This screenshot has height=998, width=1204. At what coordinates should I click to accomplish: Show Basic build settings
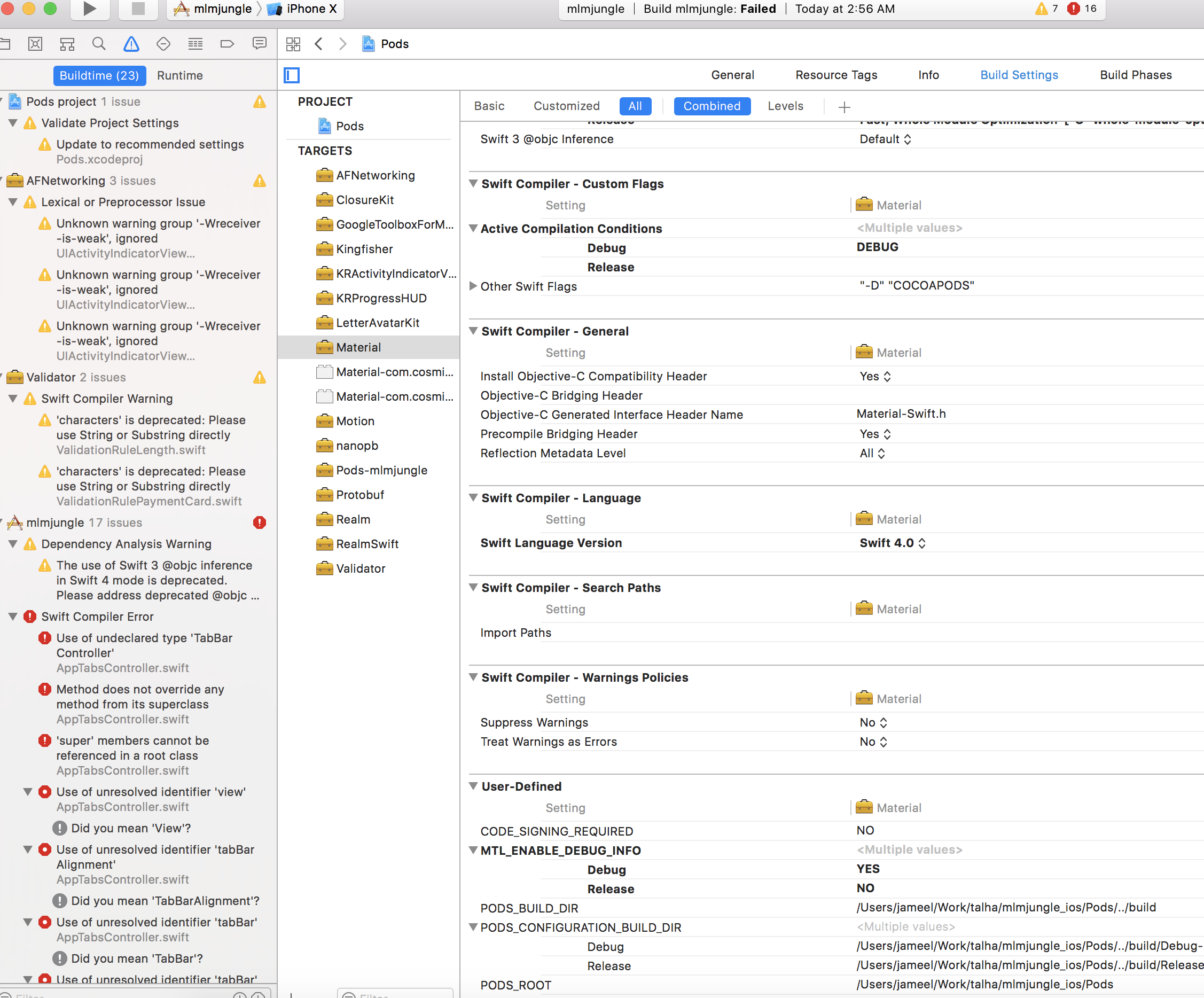click(489, 106)
